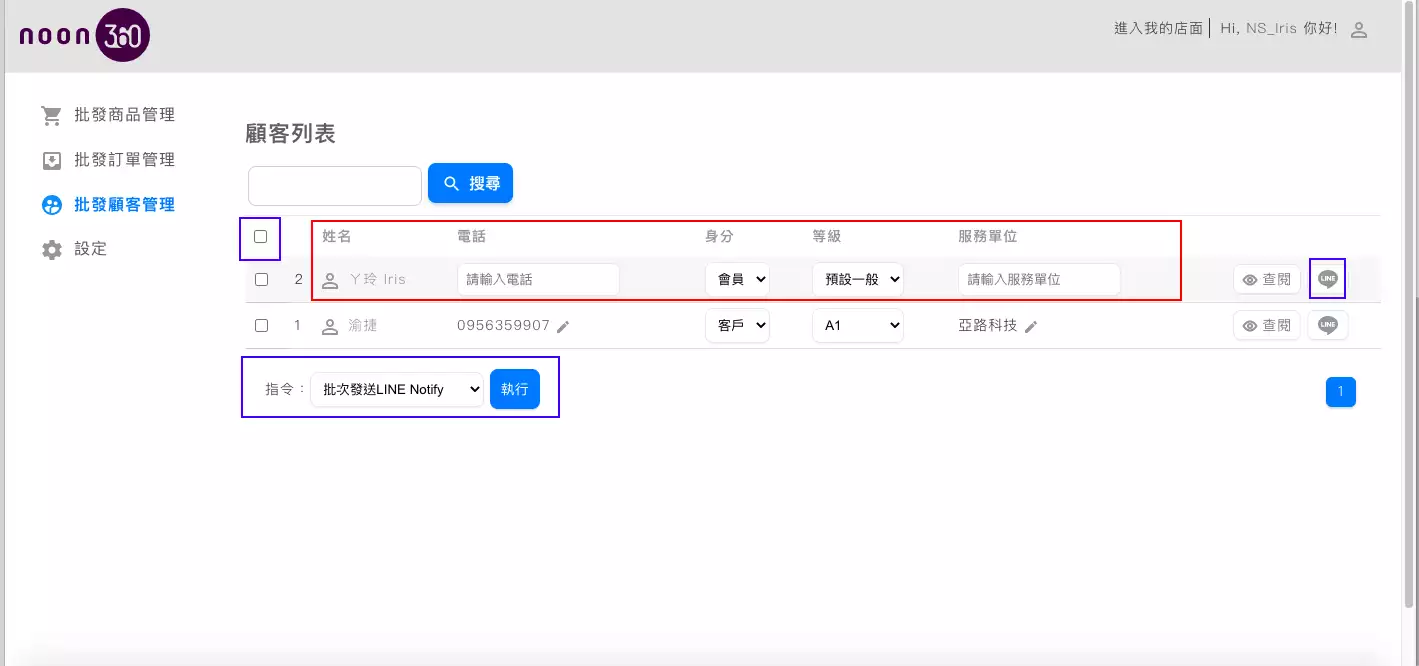Select 批發顧客管理 in the sidebar
1419x666 pixels.
click(124, 205)
